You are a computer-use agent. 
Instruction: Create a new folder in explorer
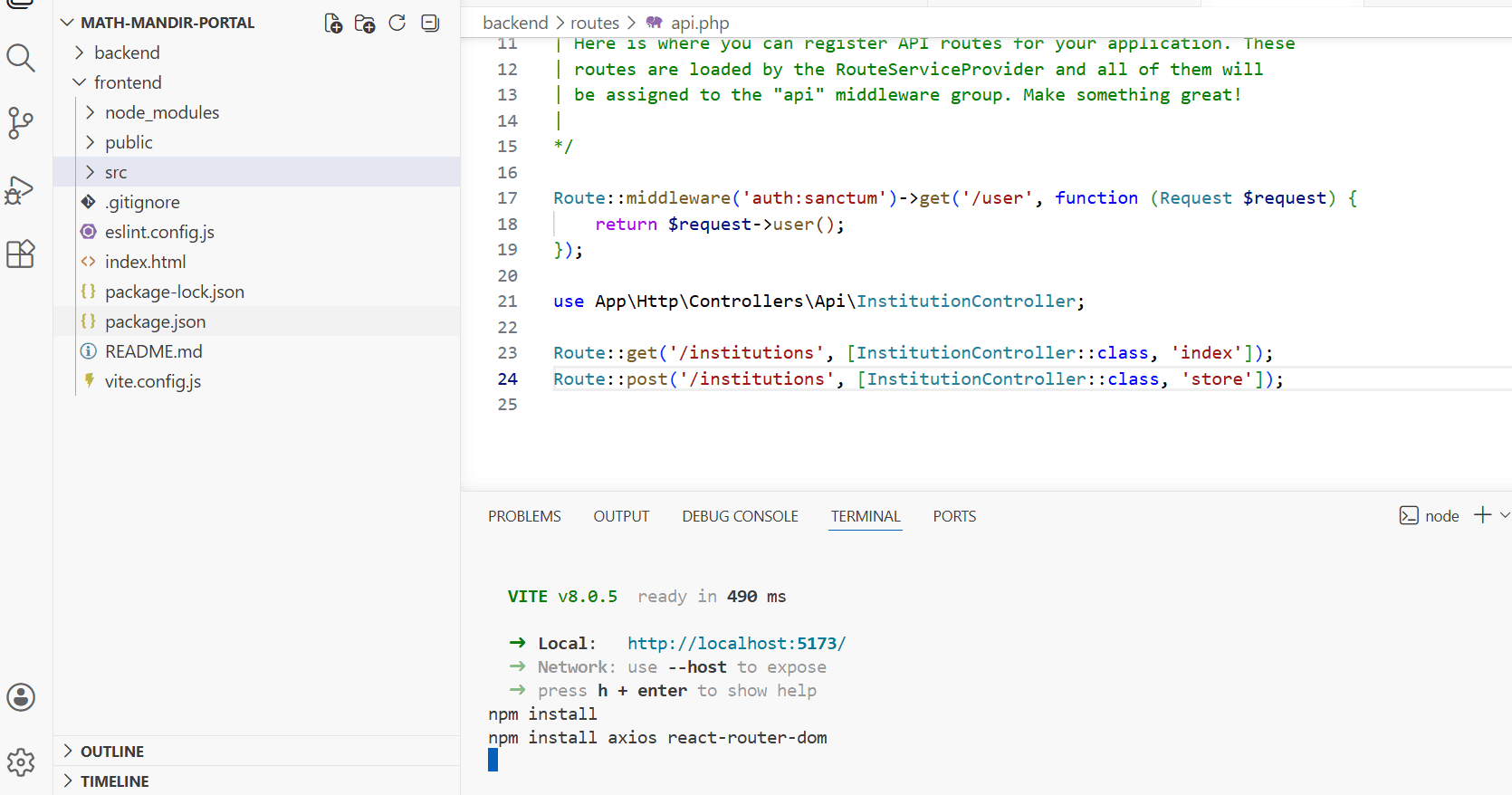[365, 24]
